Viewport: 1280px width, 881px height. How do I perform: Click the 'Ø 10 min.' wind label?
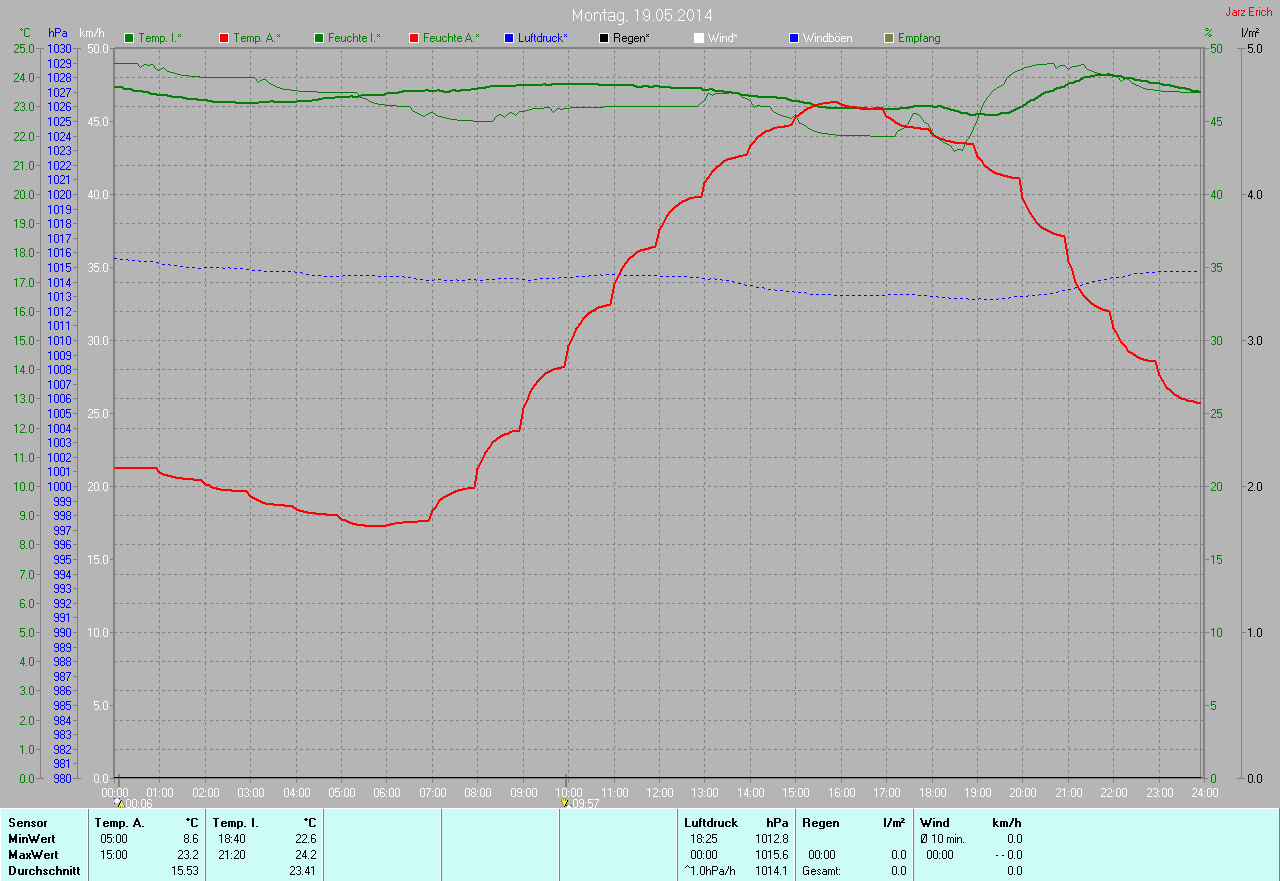[x=942, y=839]
